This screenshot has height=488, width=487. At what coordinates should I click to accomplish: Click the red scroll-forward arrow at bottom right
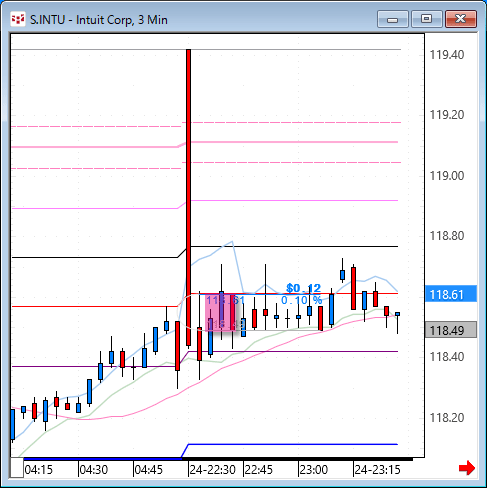(x=467, y=468)
